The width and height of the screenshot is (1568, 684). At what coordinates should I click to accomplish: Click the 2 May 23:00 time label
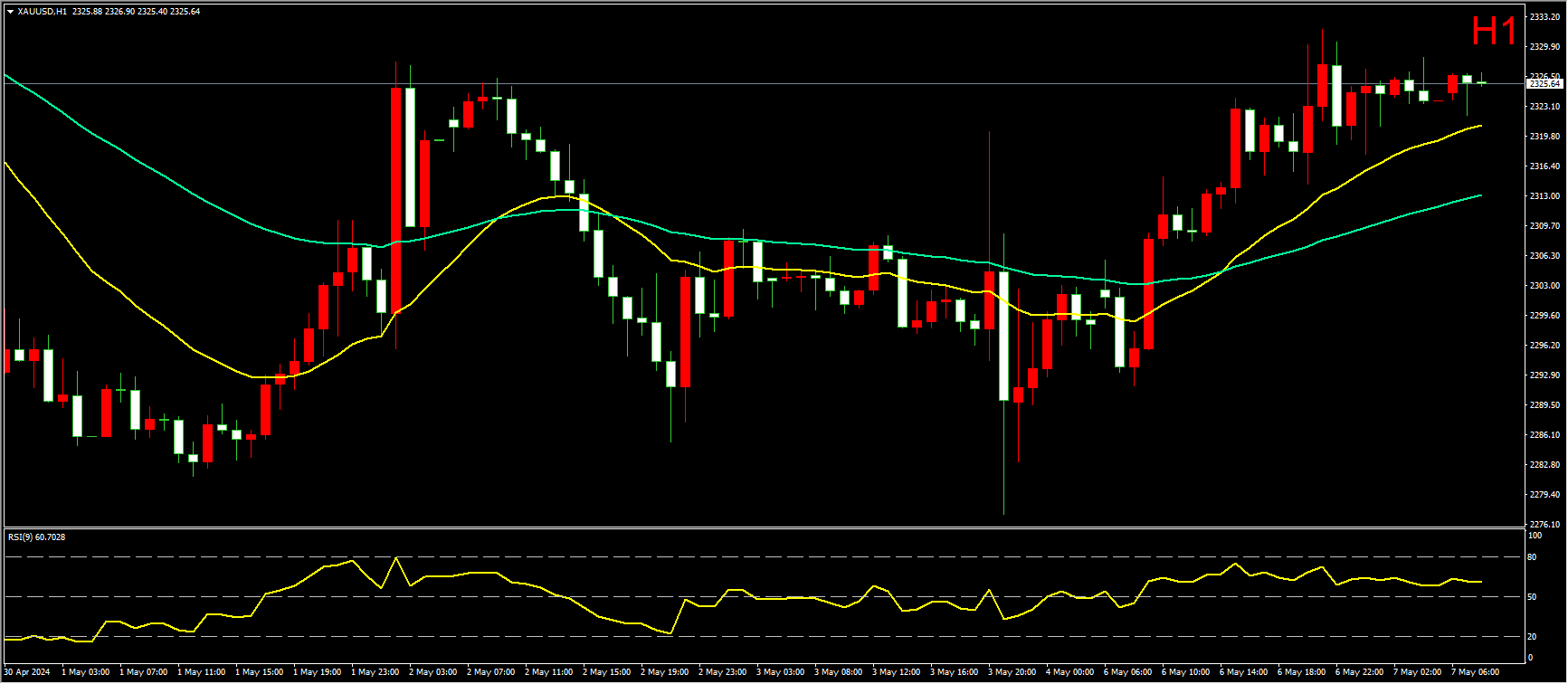723,672
